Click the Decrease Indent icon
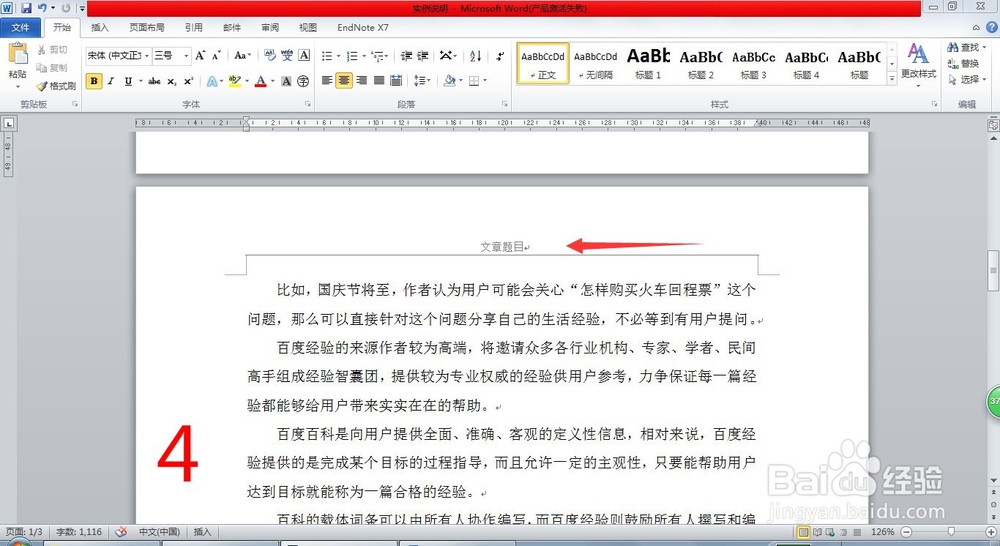 [406, 55]
